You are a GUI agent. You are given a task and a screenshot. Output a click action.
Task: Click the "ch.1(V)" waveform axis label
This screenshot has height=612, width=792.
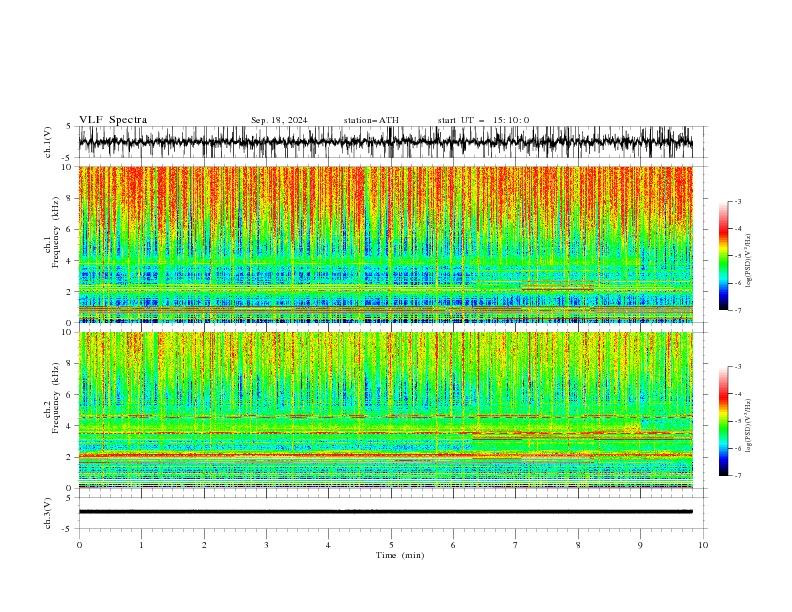(48, 142)
